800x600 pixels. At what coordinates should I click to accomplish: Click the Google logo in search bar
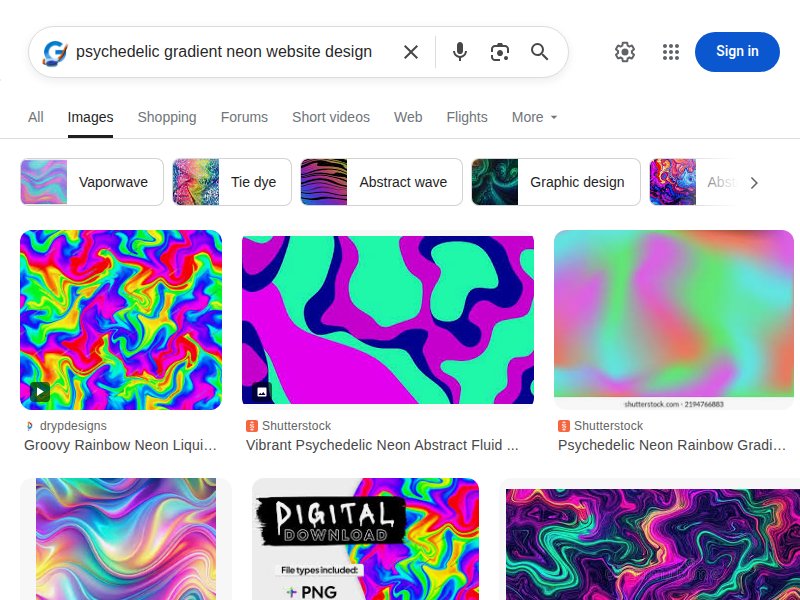click(x=55, y=52)
